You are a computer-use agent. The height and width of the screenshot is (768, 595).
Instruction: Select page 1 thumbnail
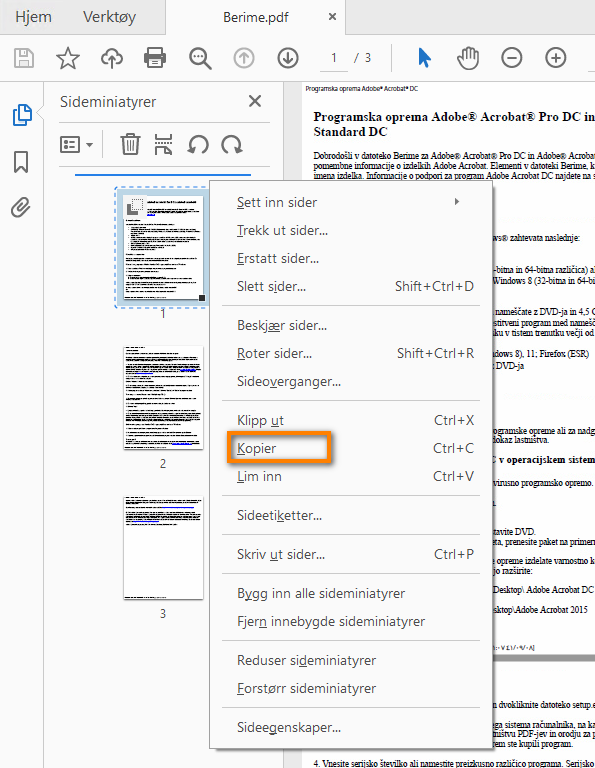tap(163, 247)
